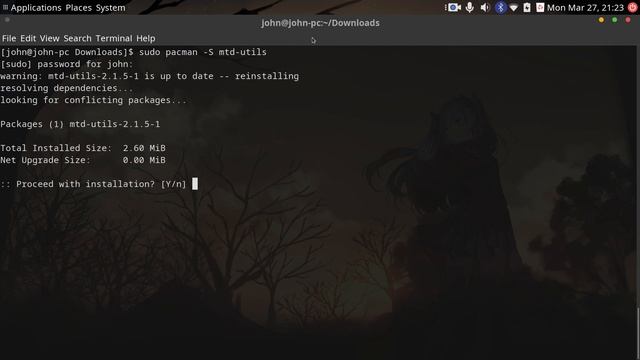Click the terminal title john@john-pc:~/Downloads

pyautogui.click(x=320, y=23)
